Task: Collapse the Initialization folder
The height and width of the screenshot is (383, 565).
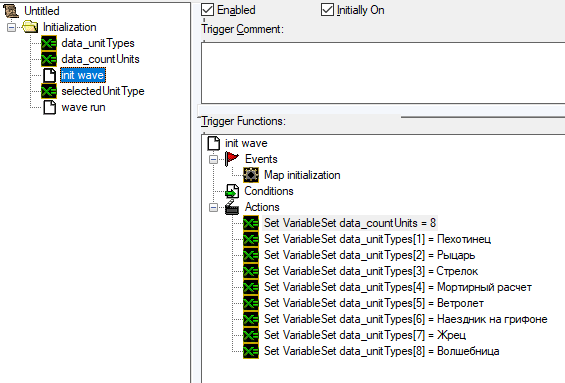Action: (12, 27)
